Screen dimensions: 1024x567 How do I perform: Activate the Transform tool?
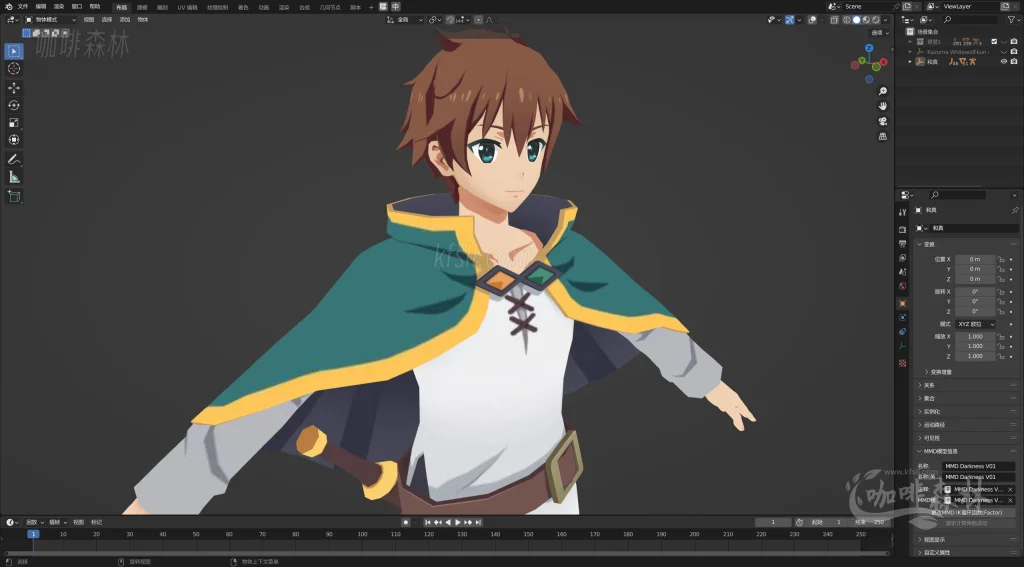point(14,140)
